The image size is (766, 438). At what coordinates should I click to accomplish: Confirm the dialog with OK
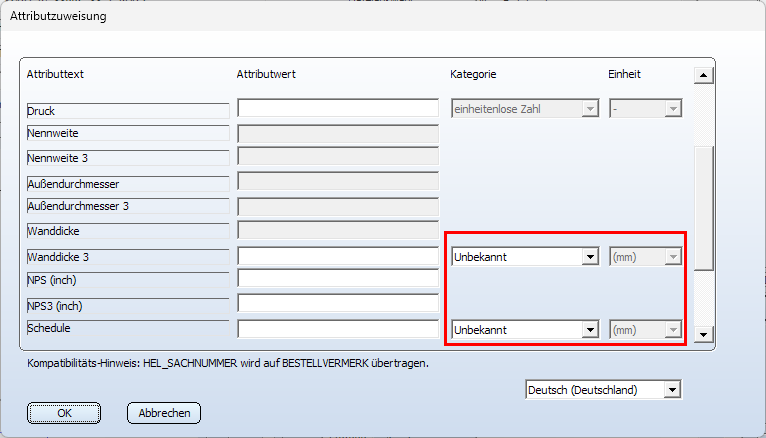[x=64, y=413]
